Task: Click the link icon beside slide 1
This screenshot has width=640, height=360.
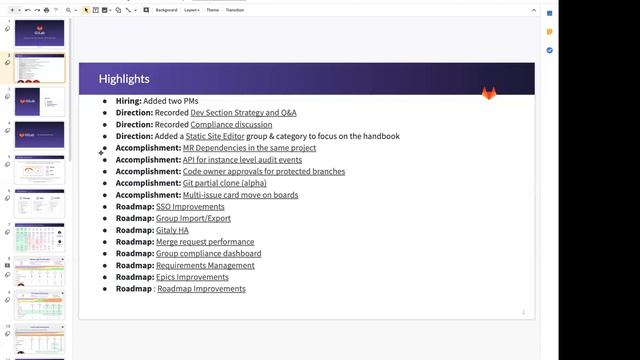Action: tap(7, 29)
